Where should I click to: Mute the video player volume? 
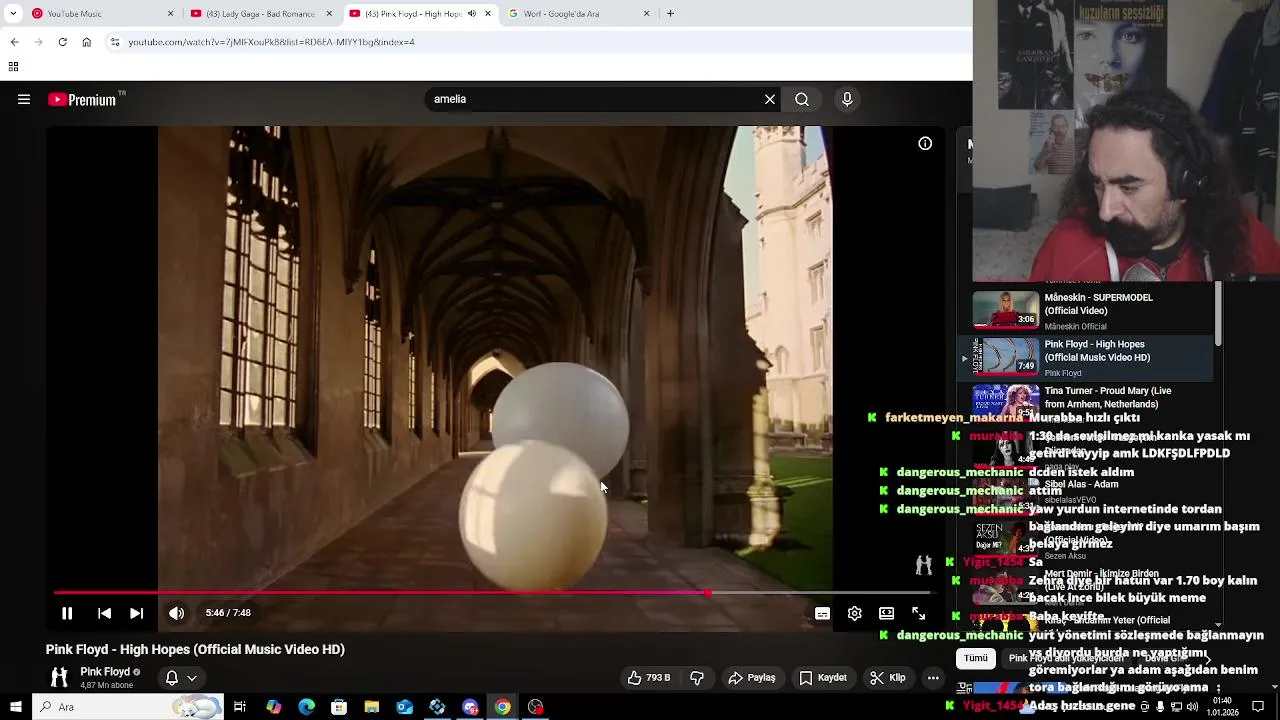176,613
